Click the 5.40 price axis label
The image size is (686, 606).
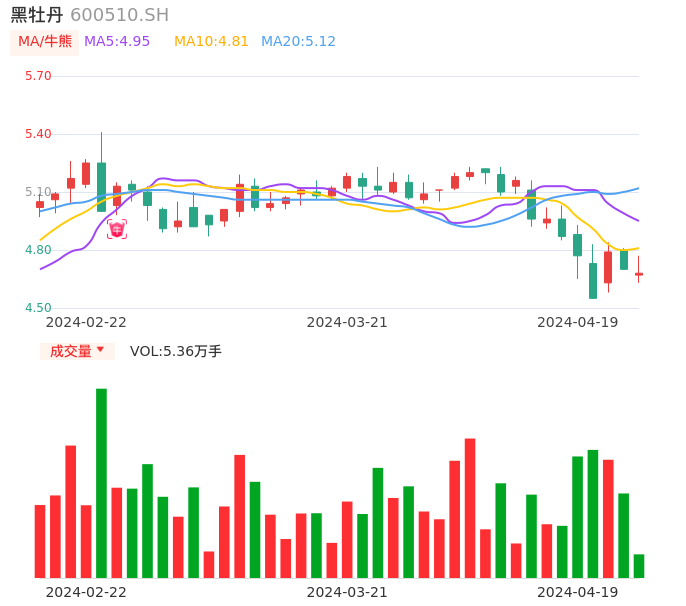(x=38, y=134)
